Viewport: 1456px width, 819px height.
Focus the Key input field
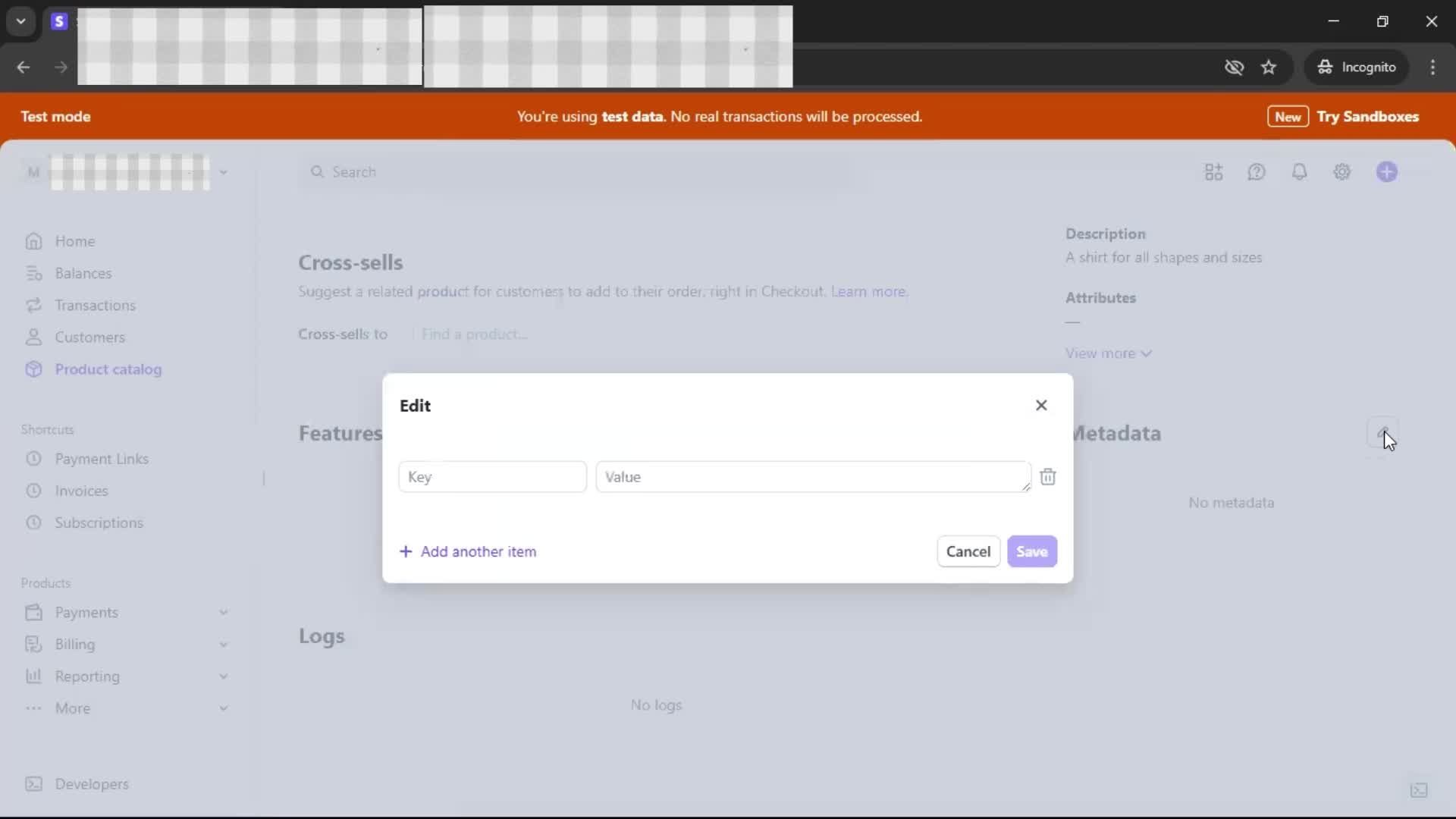tap(492, 477)
